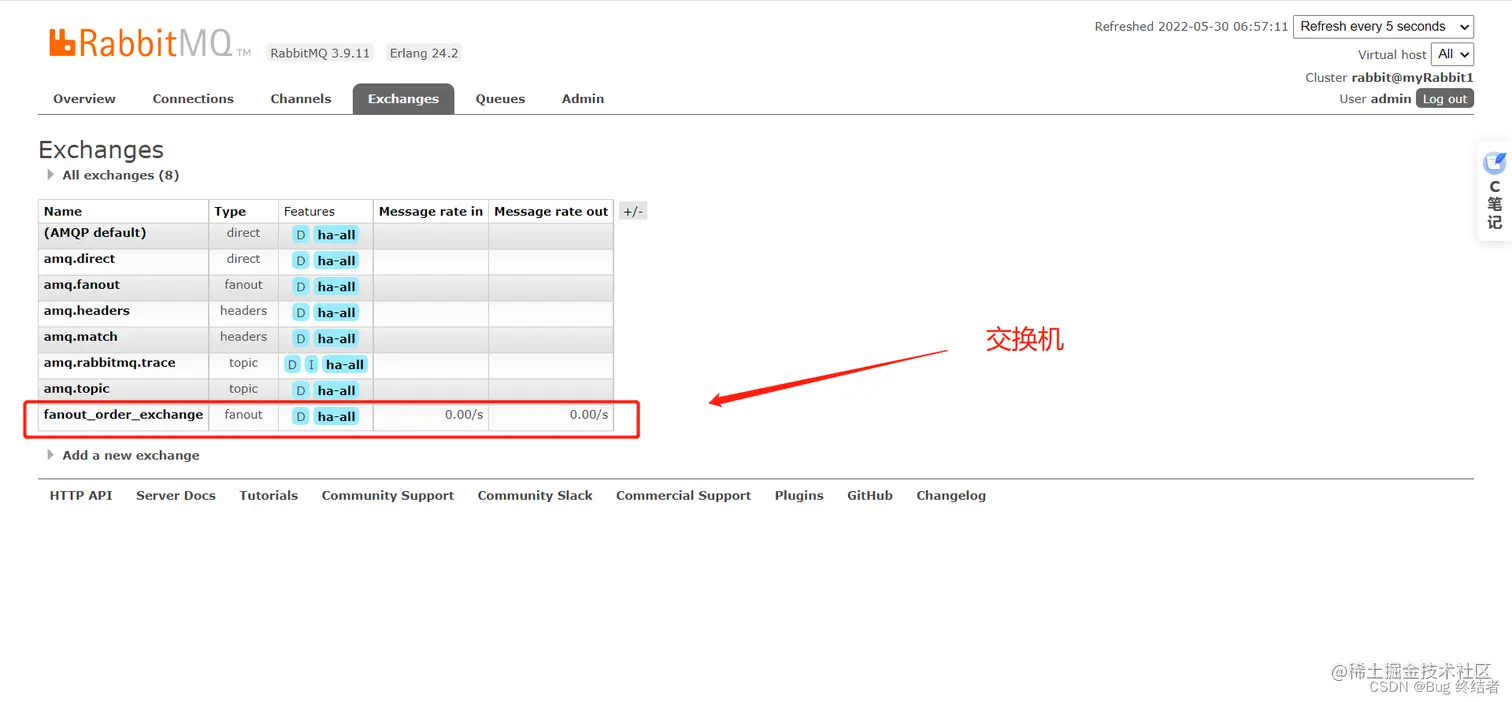Click ha-all badge on fanout_order_exchange row

coord(337,417)
